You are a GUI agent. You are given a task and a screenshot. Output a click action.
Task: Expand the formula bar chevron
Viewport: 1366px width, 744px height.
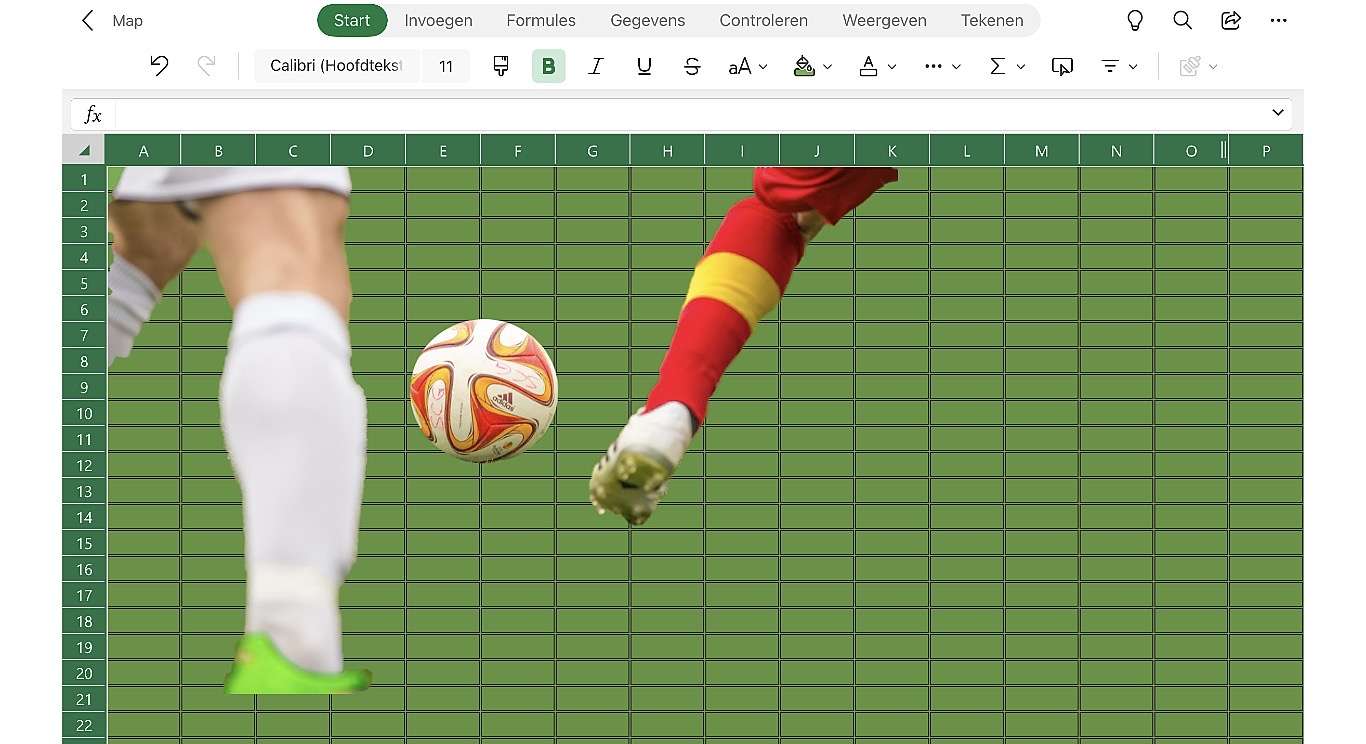coord(1277,113)
